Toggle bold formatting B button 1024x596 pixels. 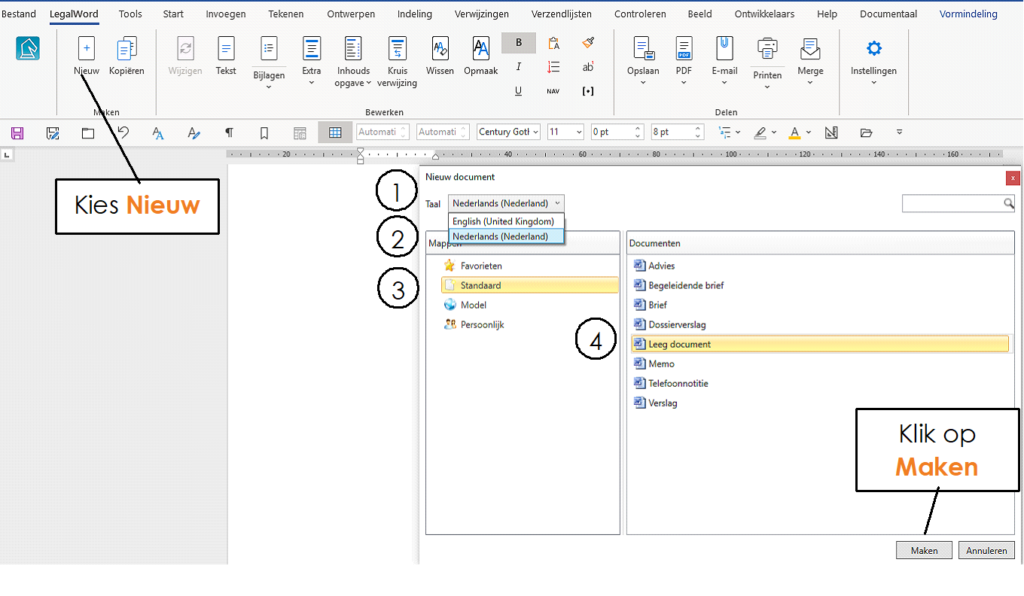[x=519, y=43]
